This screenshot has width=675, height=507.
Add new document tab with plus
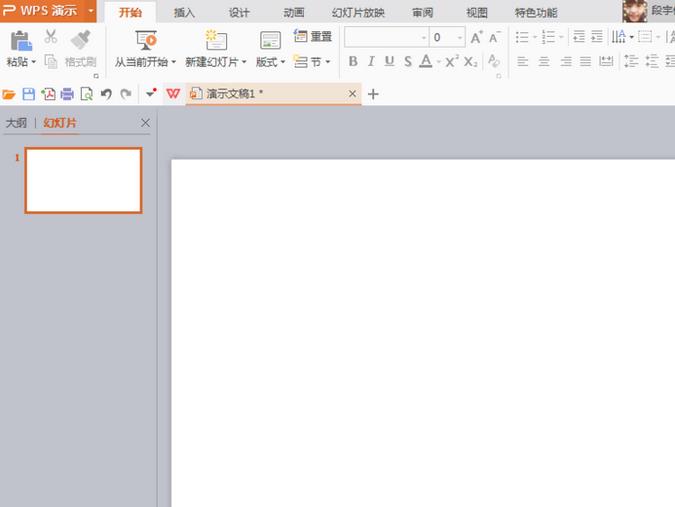click(x=373, y=94)
